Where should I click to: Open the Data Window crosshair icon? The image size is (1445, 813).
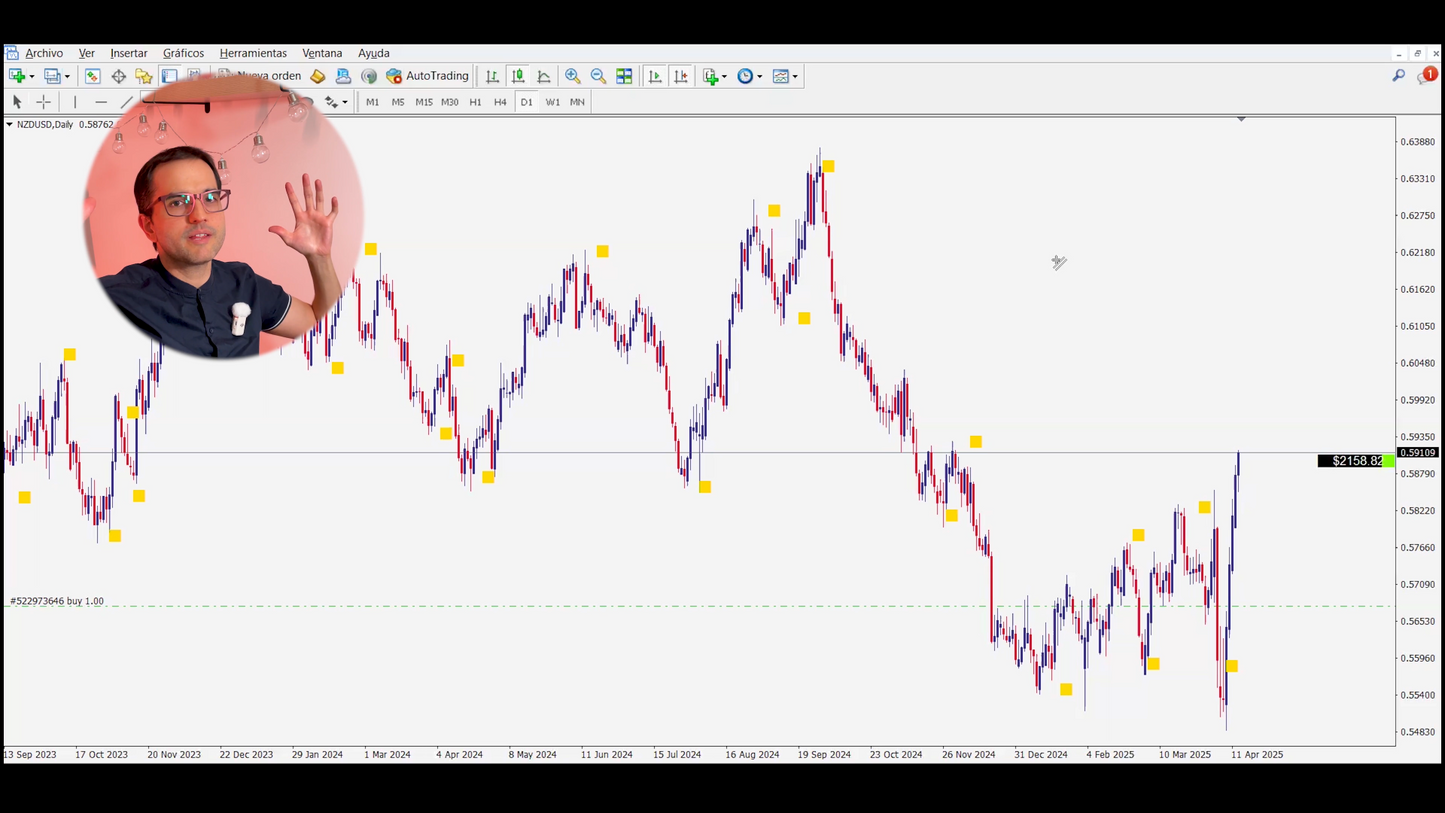pos(118,76)
